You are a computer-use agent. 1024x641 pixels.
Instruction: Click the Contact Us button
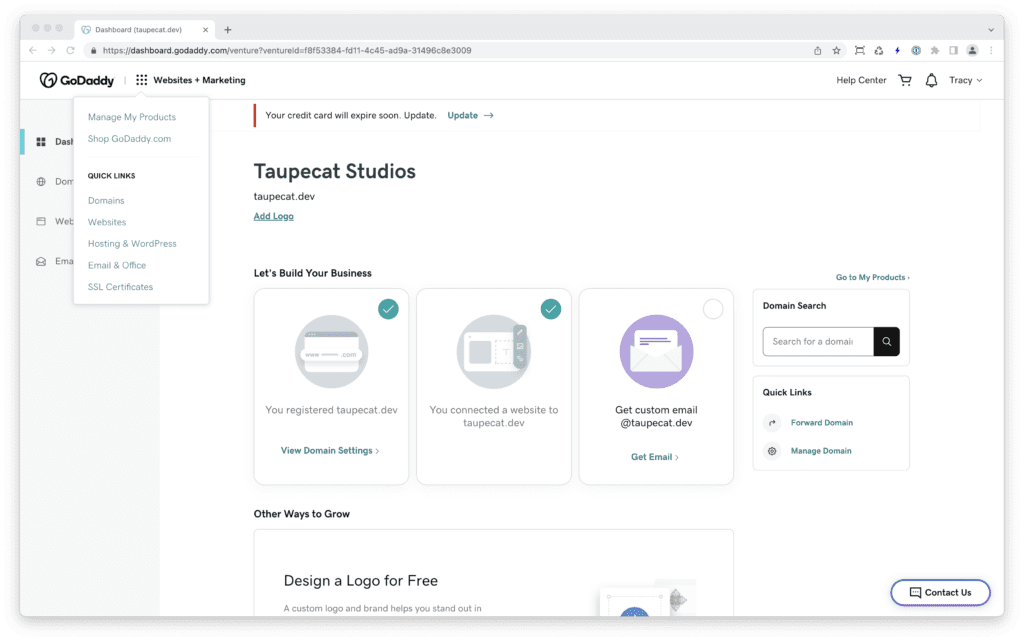(x=940, y=593)
